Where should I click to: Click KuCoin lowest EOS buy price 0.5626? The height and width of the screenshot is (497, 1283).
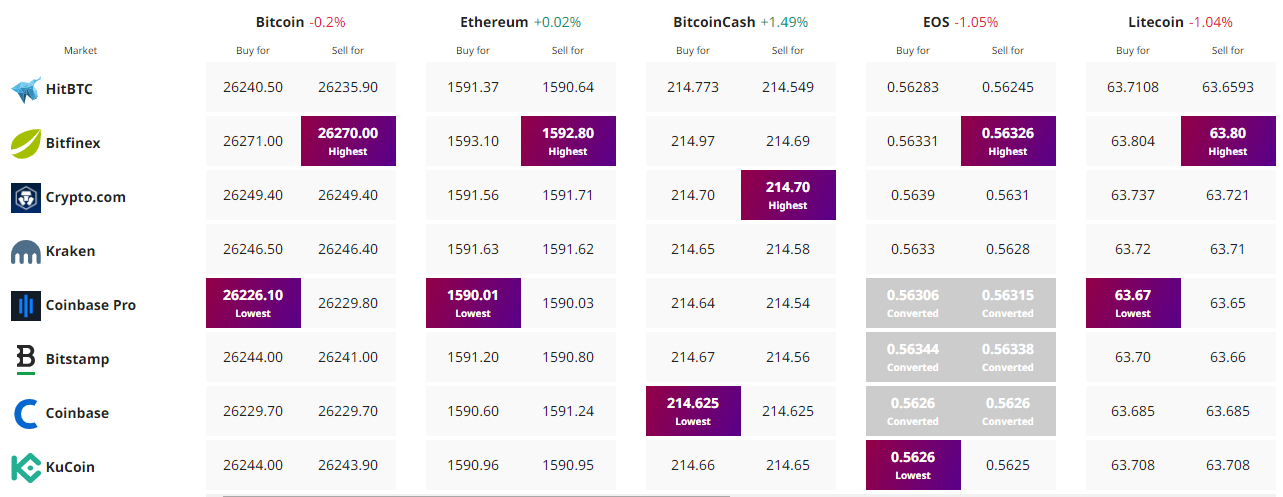(913, 465)
